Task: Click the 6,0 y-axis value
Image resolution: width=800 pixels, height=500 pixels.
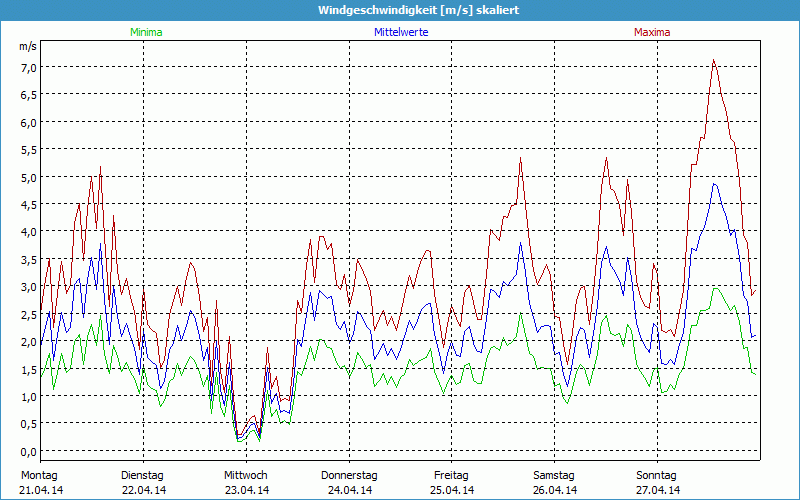Action: (x=28, y=123)
